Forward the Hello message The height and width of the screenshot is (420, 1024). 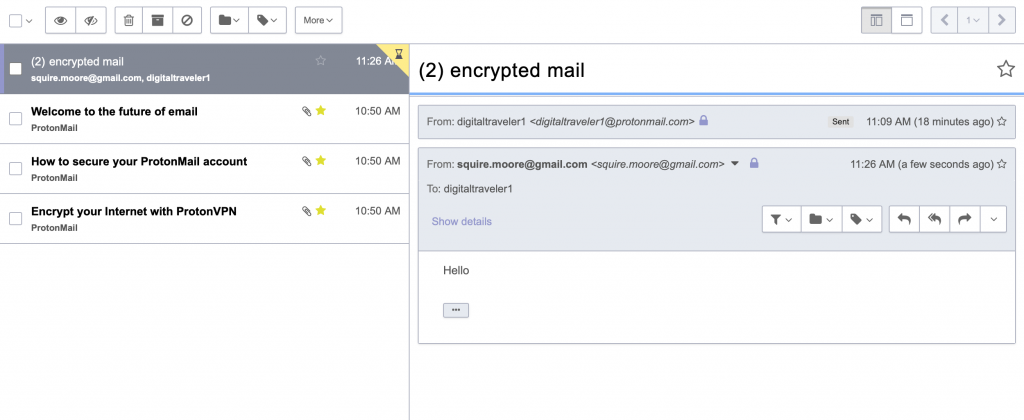tap(964, 220)
